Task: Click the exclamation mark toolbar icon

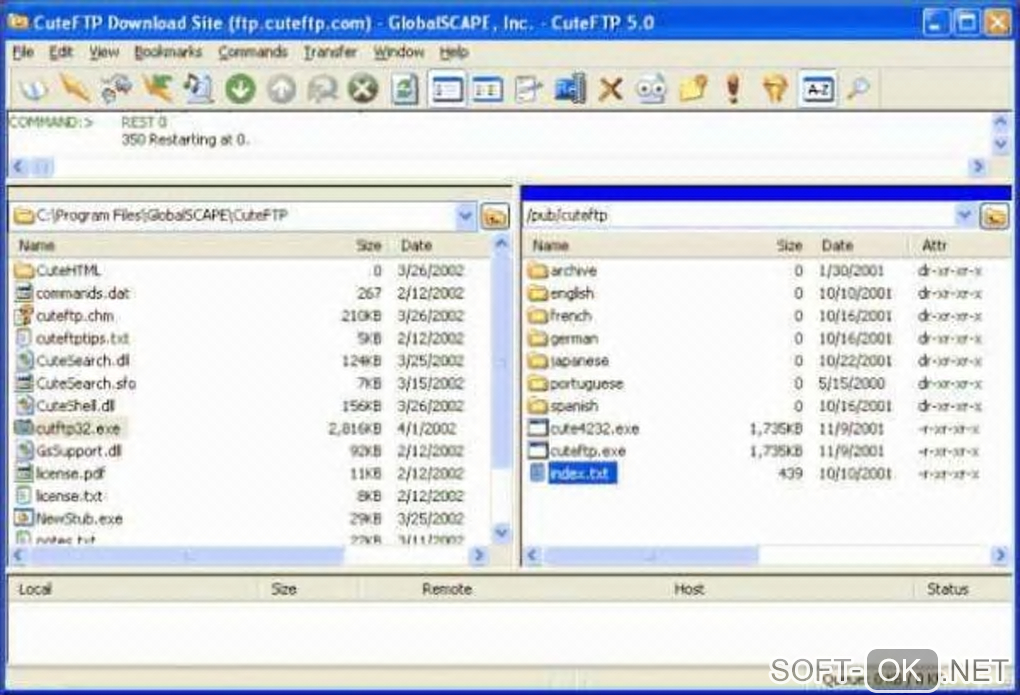Action: (733, 89)
